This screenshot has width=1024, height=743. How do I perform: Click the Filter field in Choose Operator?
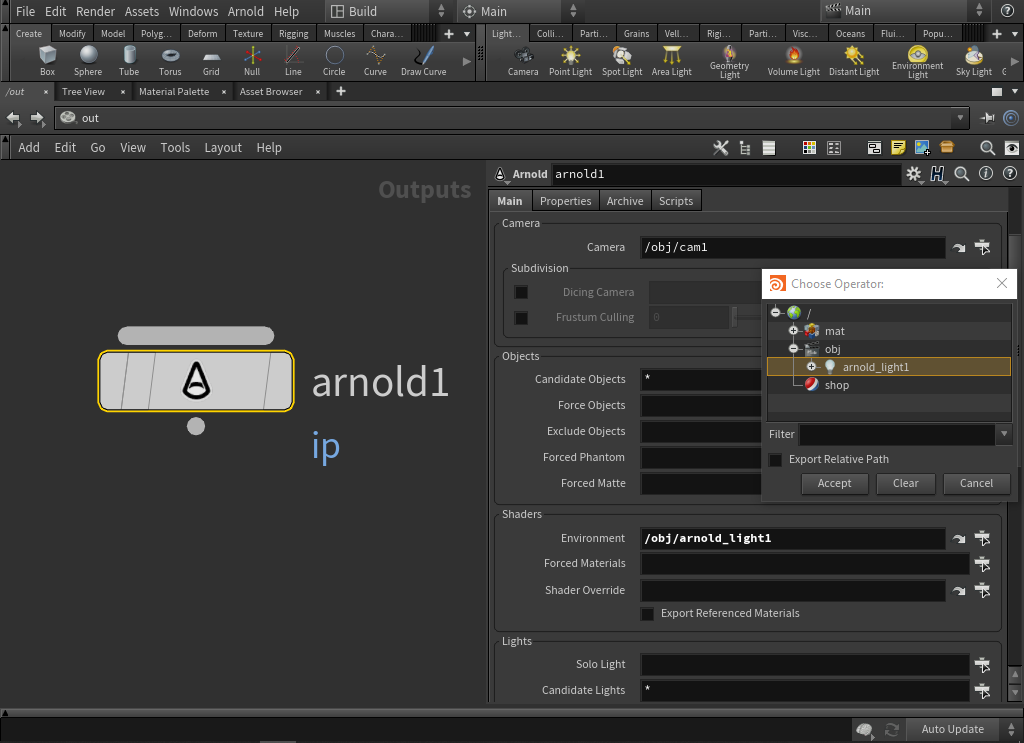click(x=897, y=434)
